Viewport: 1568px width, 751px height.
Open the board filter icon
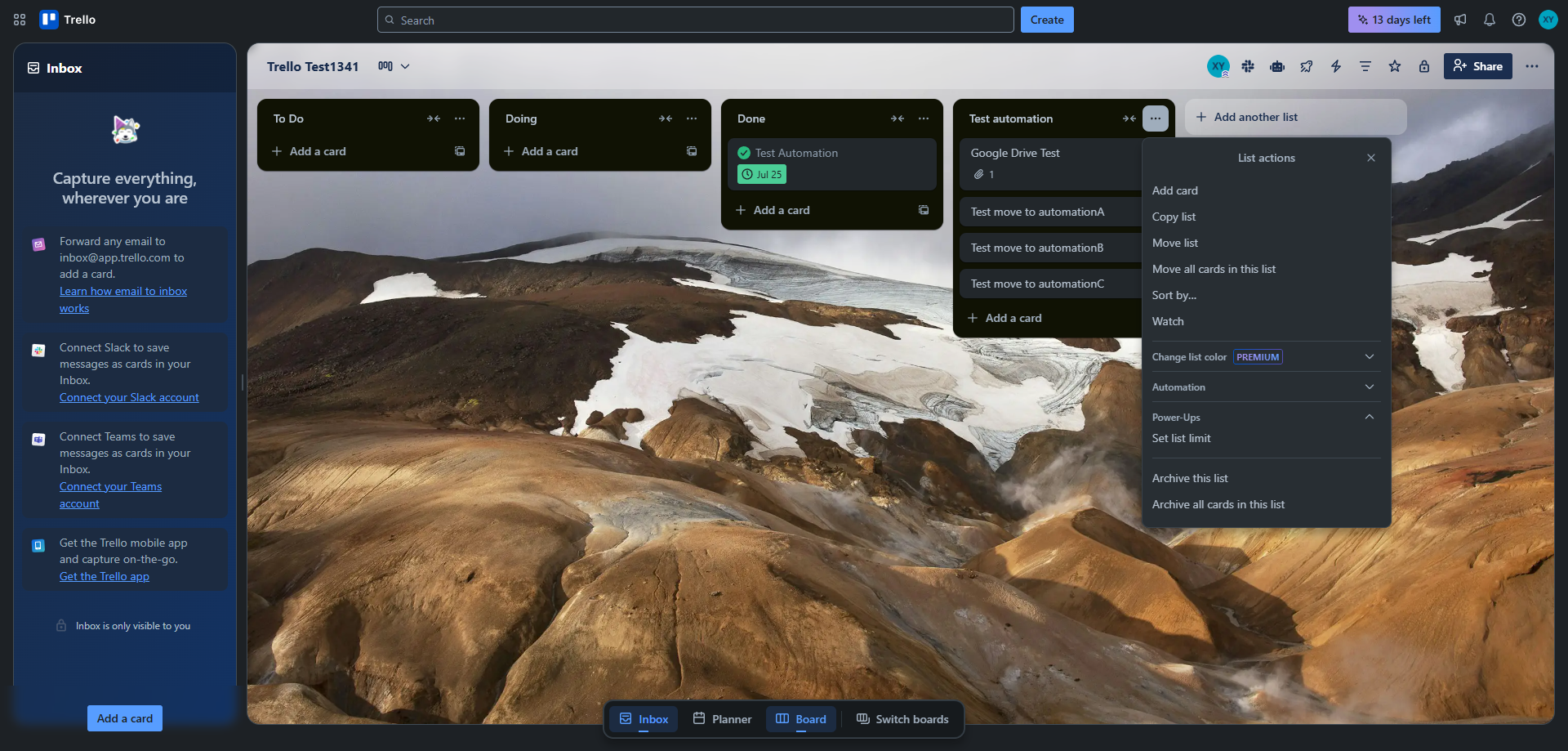coord(1365,66)
